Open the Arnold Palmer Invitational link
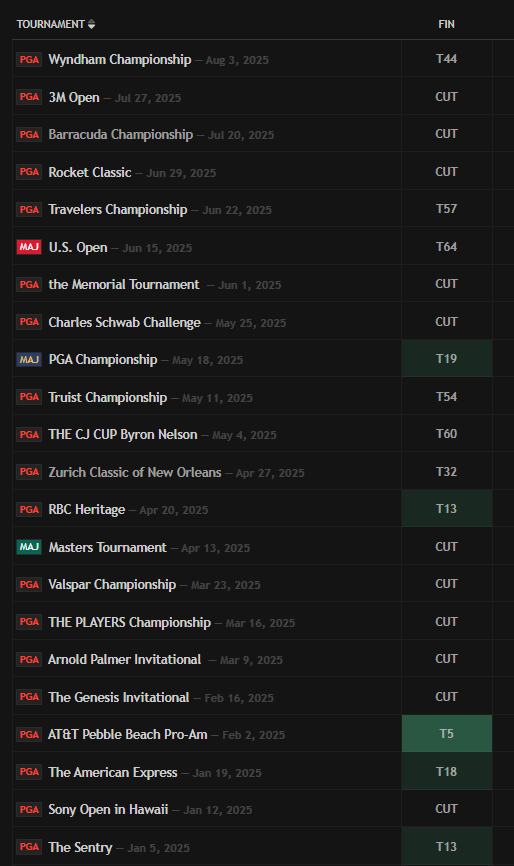Image resolution: width=514 pixels, height=866 pixels. click(x=124, y=659)
